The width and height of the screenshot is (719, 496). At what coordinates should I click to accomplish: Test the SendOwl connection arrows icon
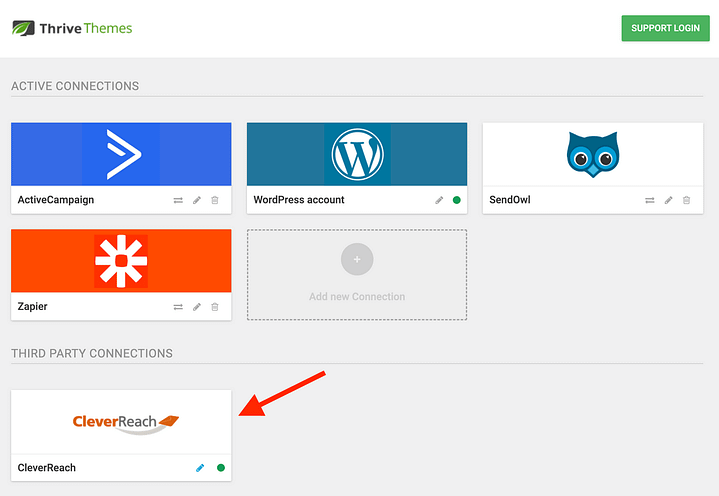(650, 200)
